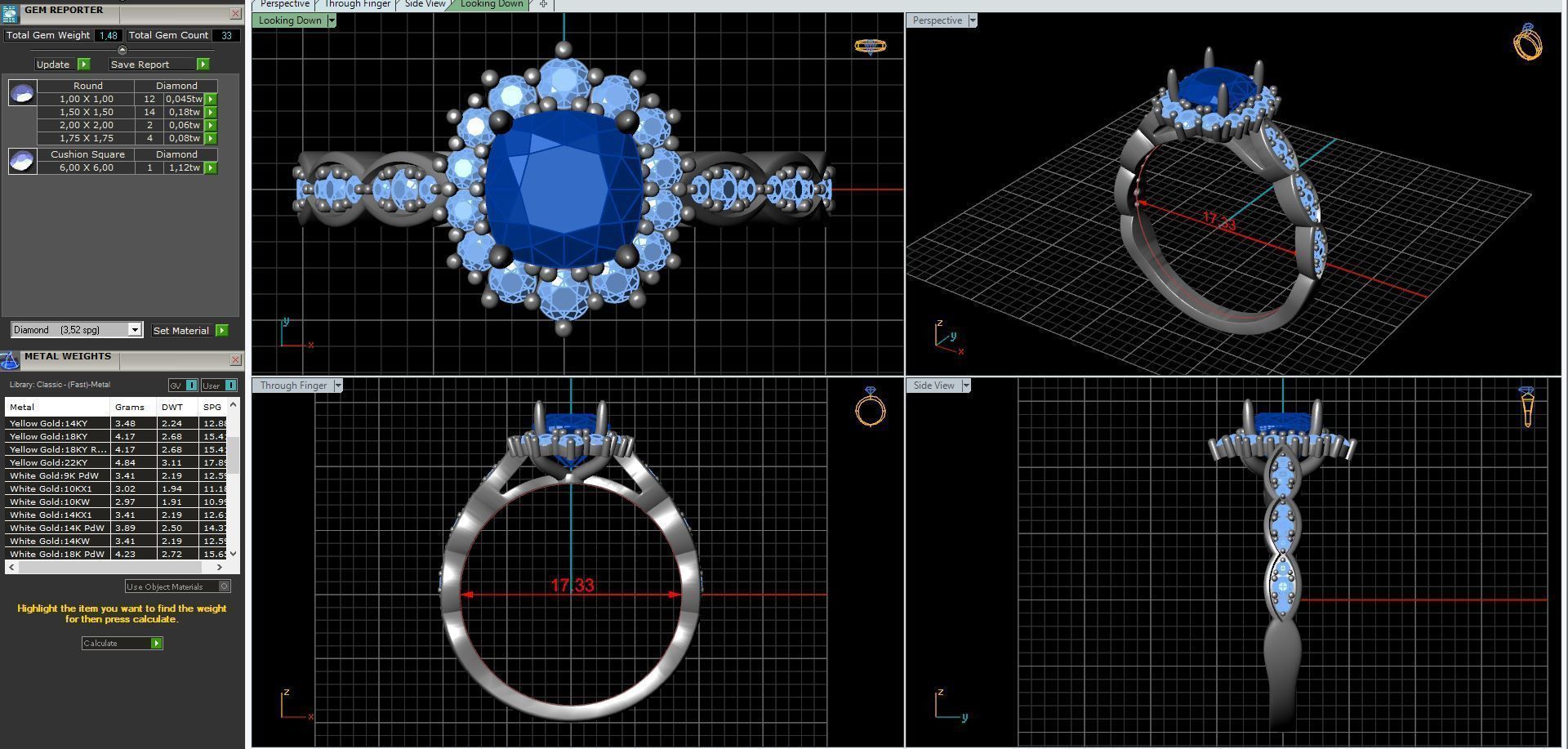Click the green arrow next to Save Report

pos(203,64)
